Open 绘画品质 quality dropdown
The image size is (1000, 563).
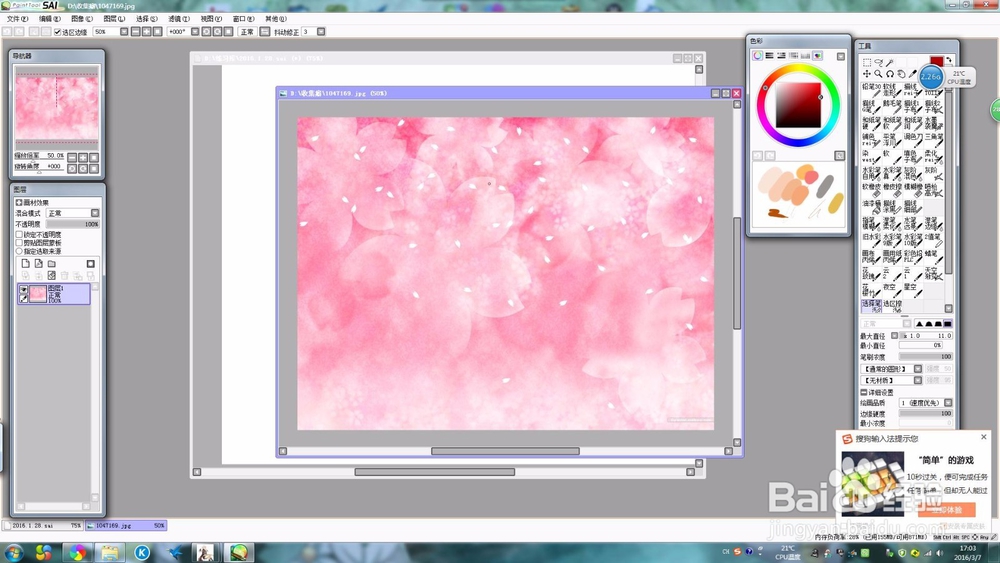(948, 402)
